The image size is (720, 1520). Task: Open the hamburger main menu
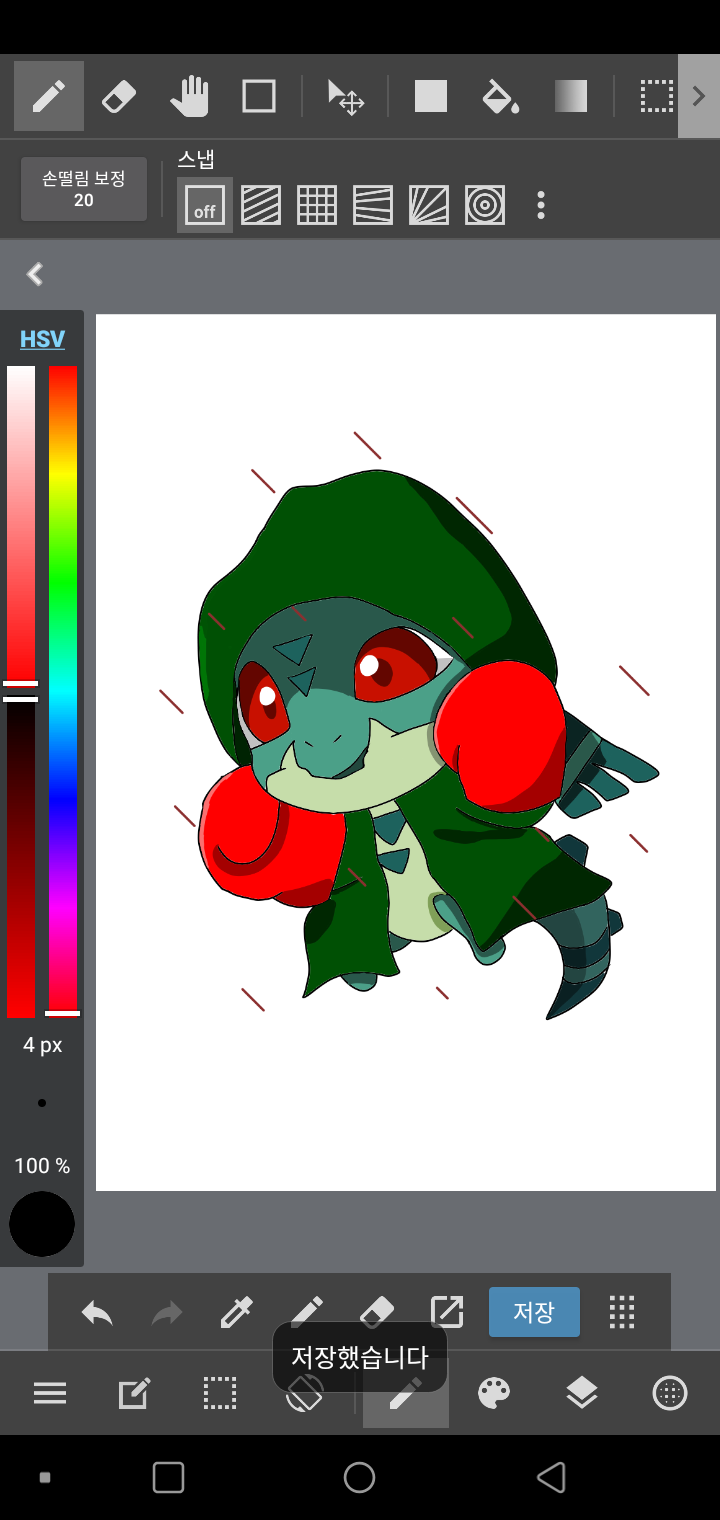pyautogui.click(x=50, y=1393)
